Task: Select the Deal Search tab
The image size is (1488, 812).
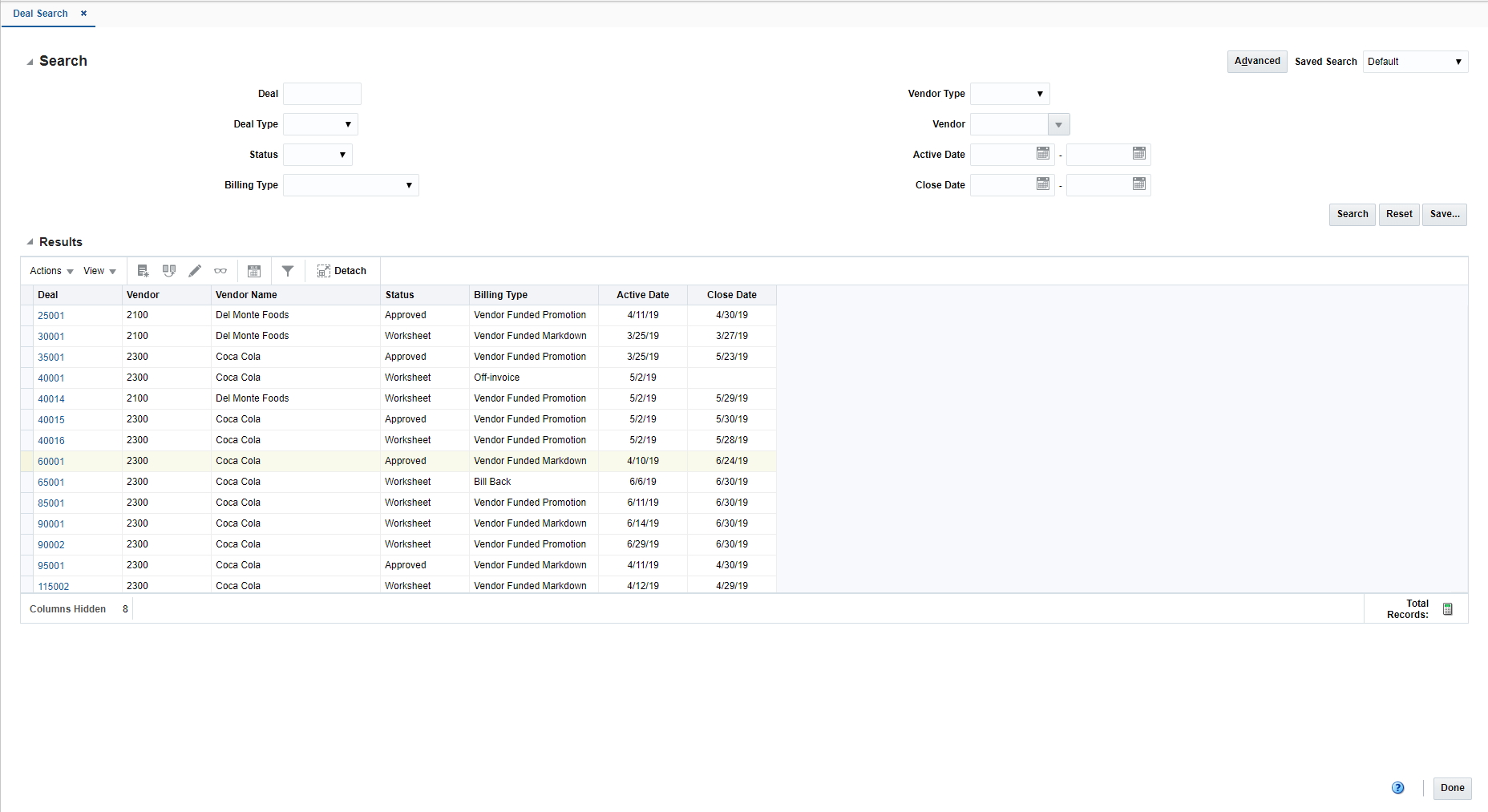Action: (40, 14)
